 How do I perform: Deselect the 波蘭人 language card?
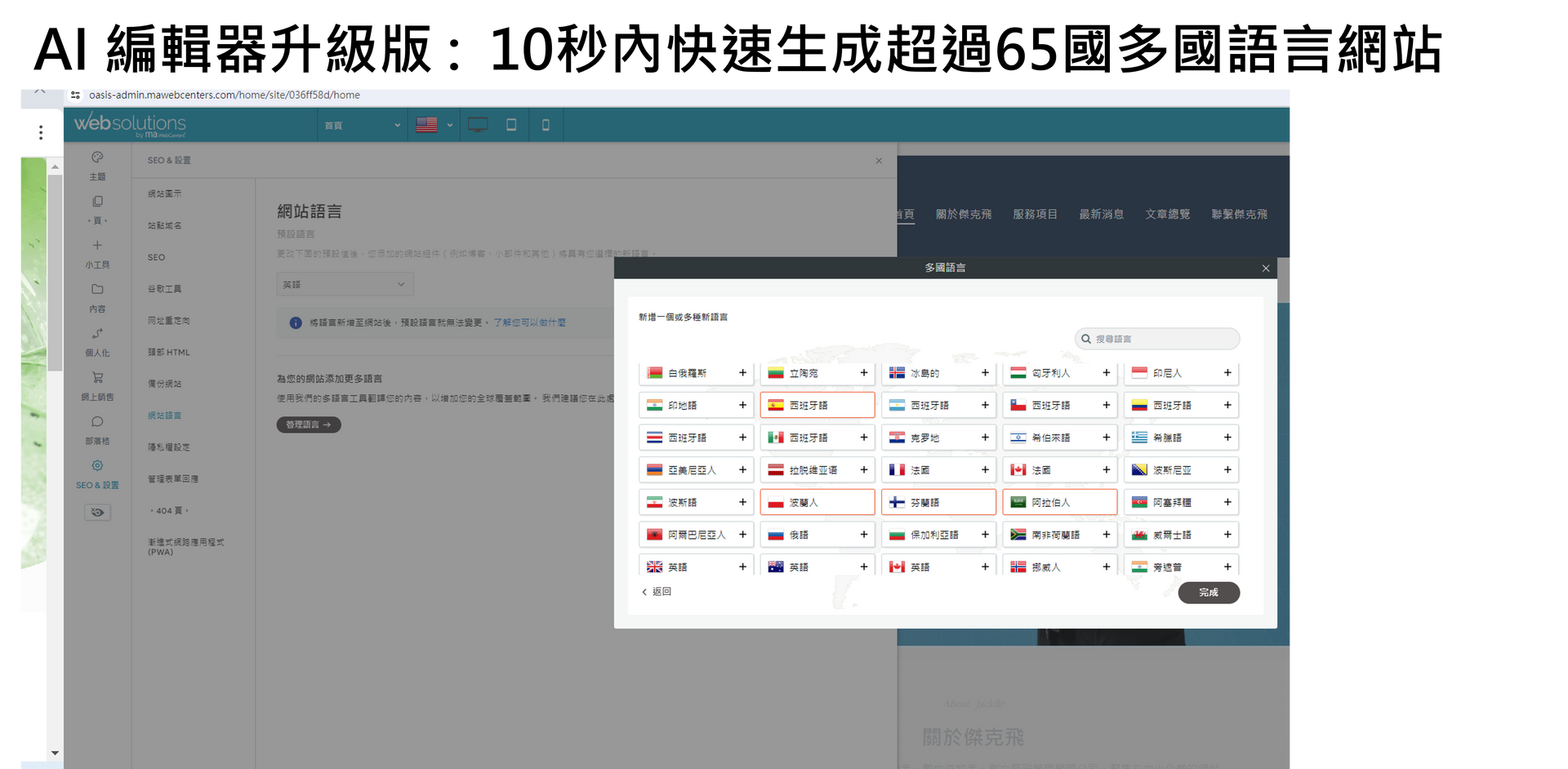(x=817, y=502)
